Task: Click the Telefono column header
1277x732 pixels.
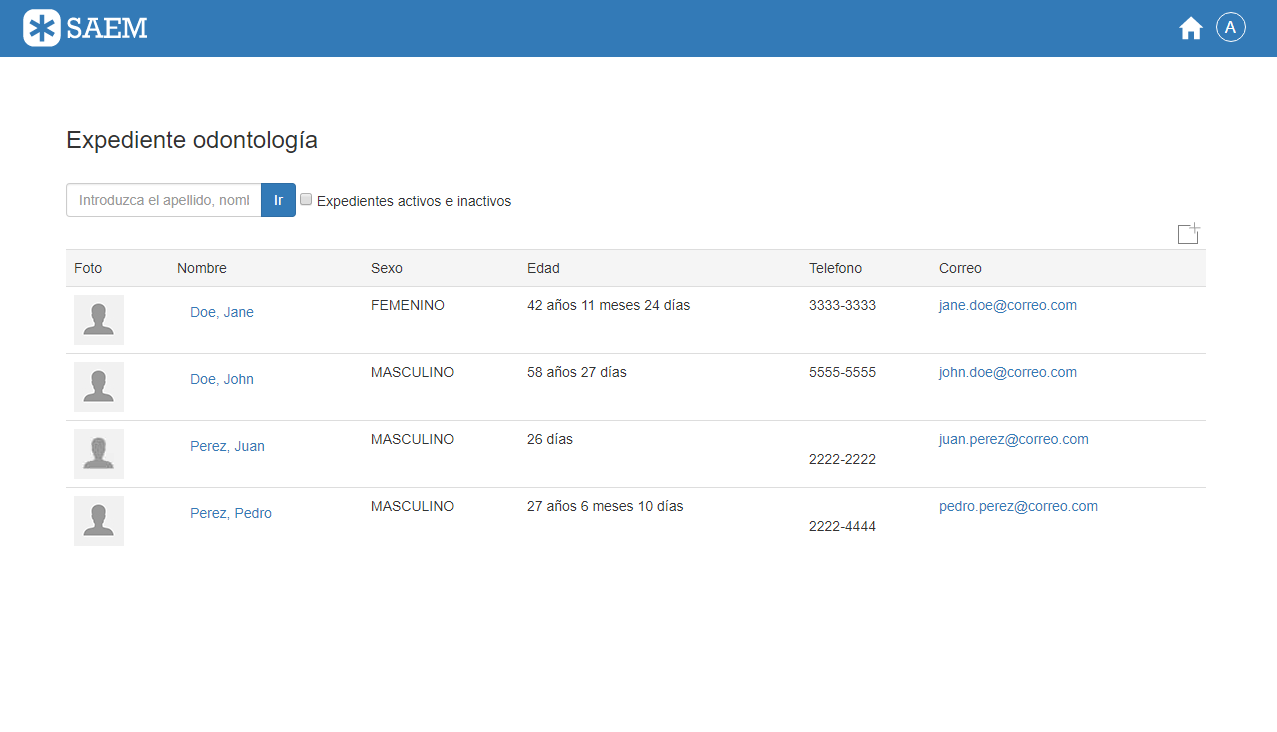Action: [x=835, y=268]
